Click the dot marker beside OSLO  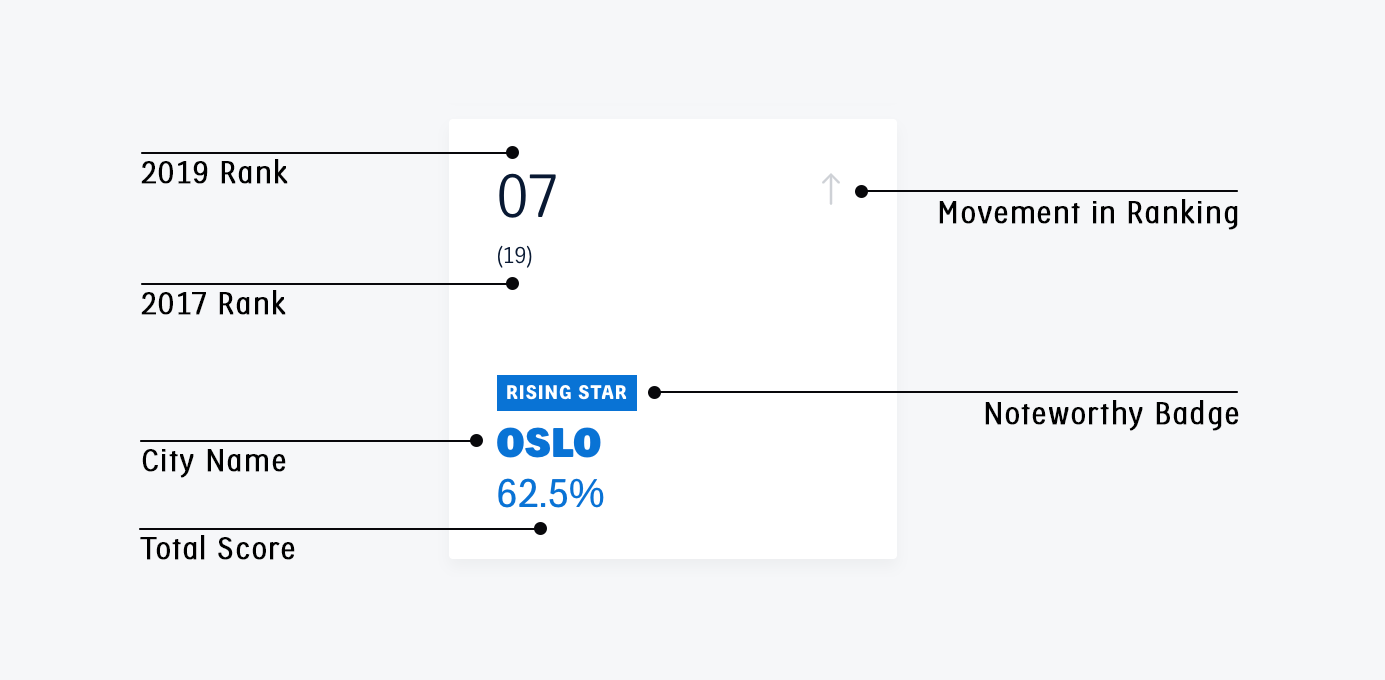pos(477,441)
